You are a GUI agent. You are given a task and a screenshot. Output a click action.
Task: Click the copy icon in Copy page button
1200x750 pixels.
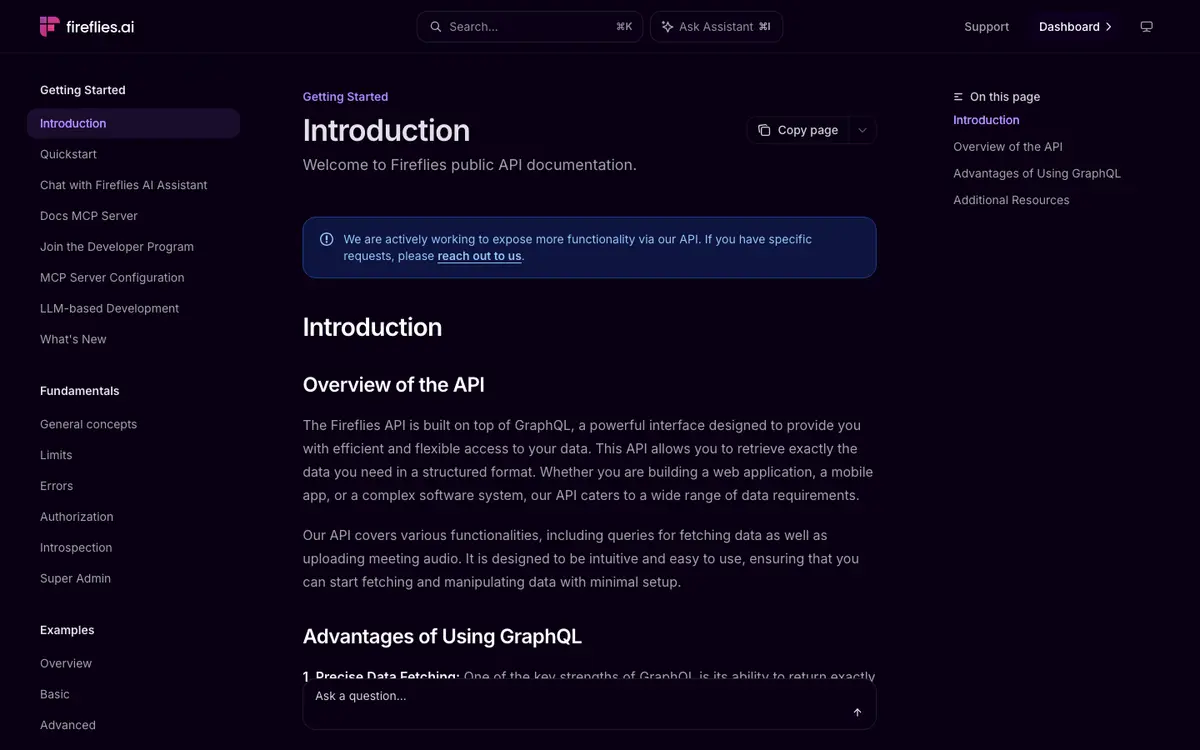tap(764, 130)
